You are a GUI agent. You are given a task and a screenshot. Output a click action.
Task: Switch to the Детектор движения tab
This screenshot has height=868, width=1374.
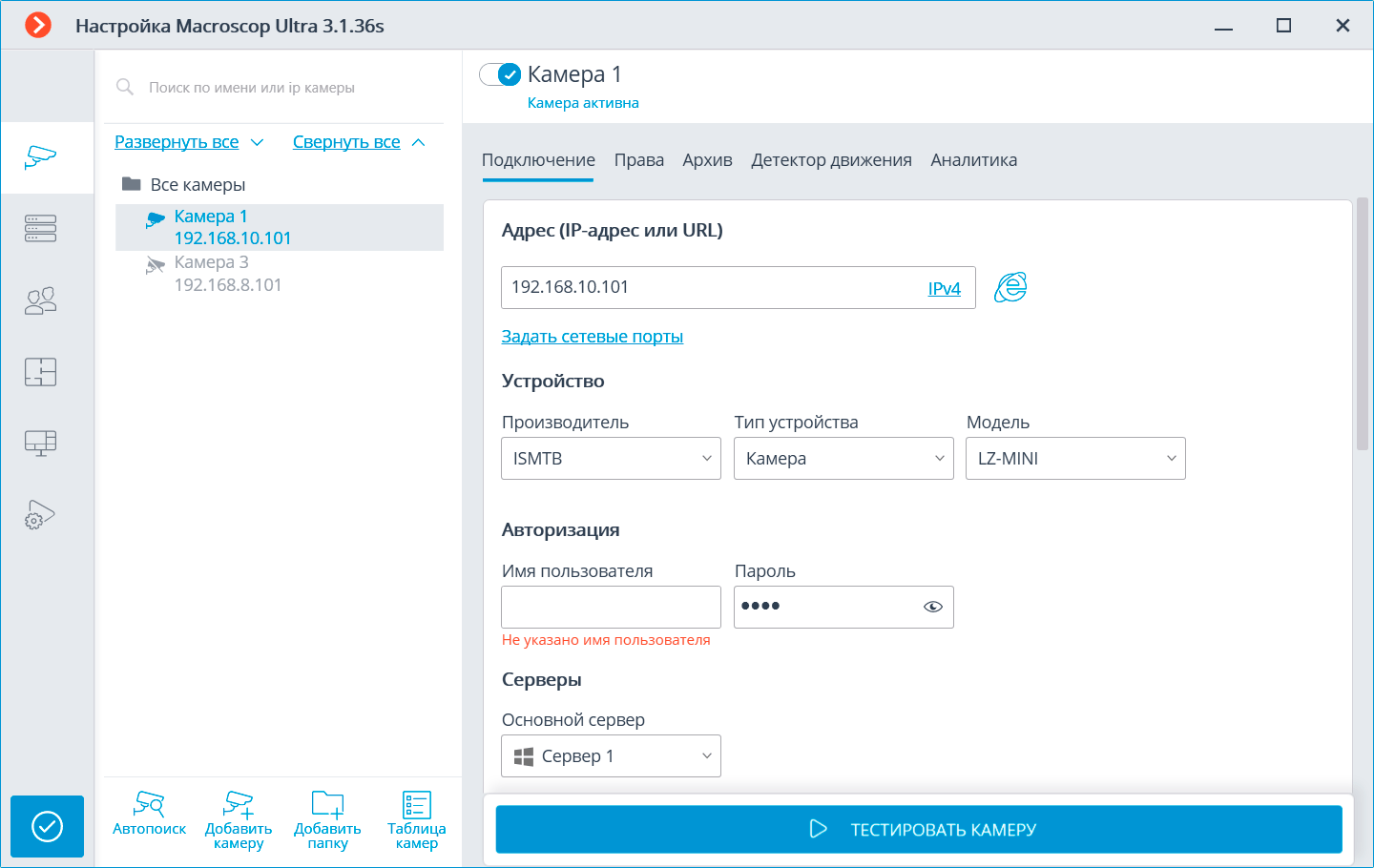pyautogui.click(x=831, y=160)
